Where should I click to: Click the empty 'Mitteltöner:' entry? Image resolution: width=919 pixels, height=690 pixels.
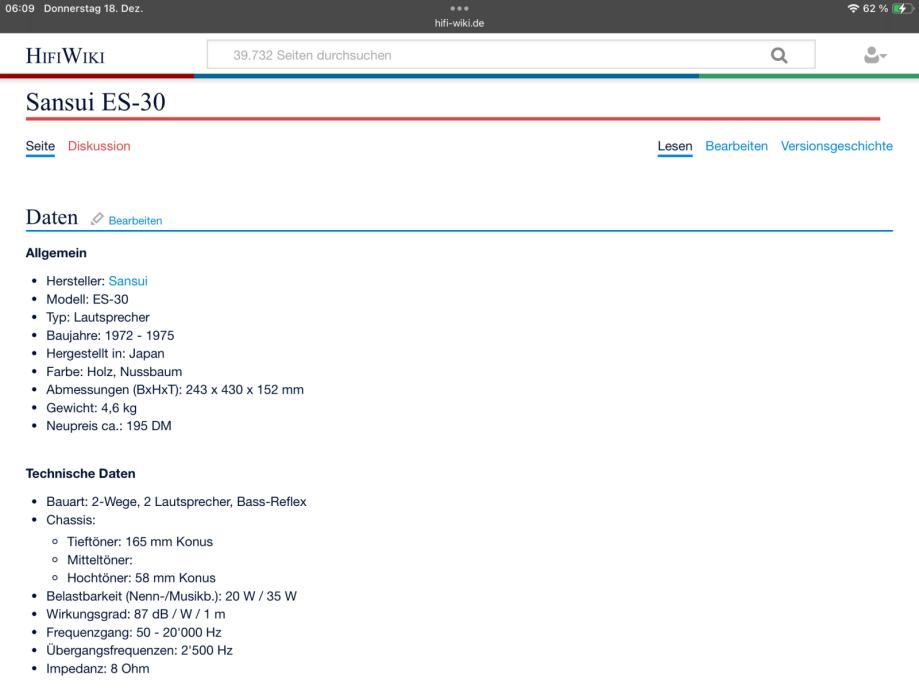point(100,560)
